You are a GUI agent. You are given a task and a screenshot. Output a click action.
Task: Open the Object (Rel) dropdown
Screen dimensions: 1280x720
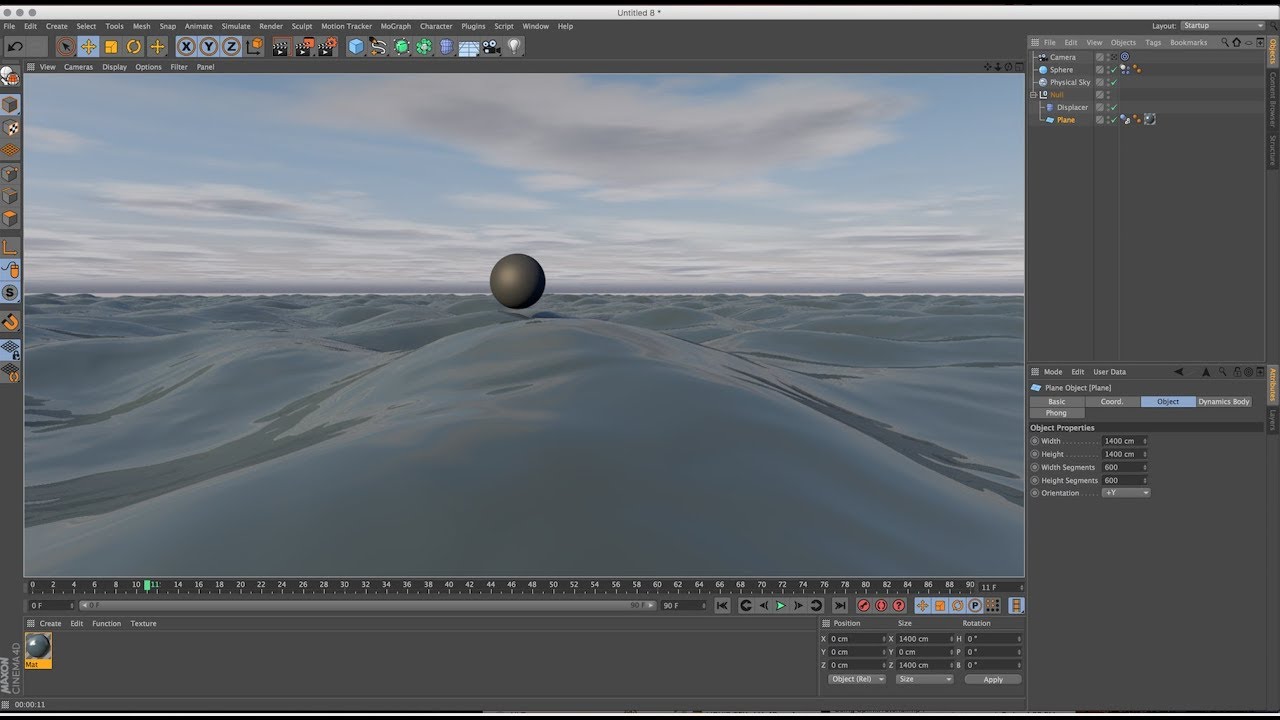pos(857,679)
